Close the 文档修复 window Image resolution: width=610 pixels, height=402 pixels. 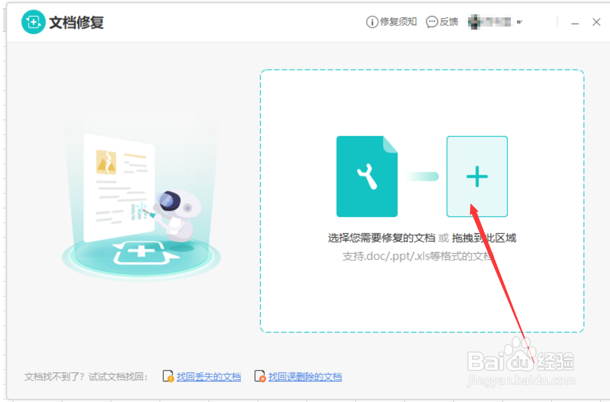point(596,22)
